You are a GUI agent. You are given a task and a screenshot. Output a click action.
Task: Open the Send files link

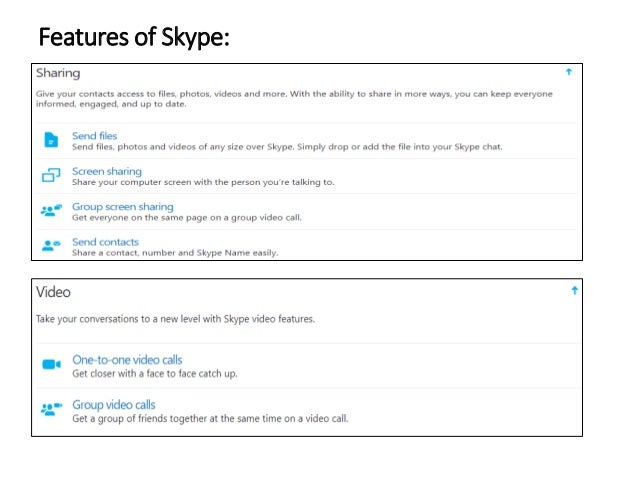pyautogui.click(x=94, y=135)
